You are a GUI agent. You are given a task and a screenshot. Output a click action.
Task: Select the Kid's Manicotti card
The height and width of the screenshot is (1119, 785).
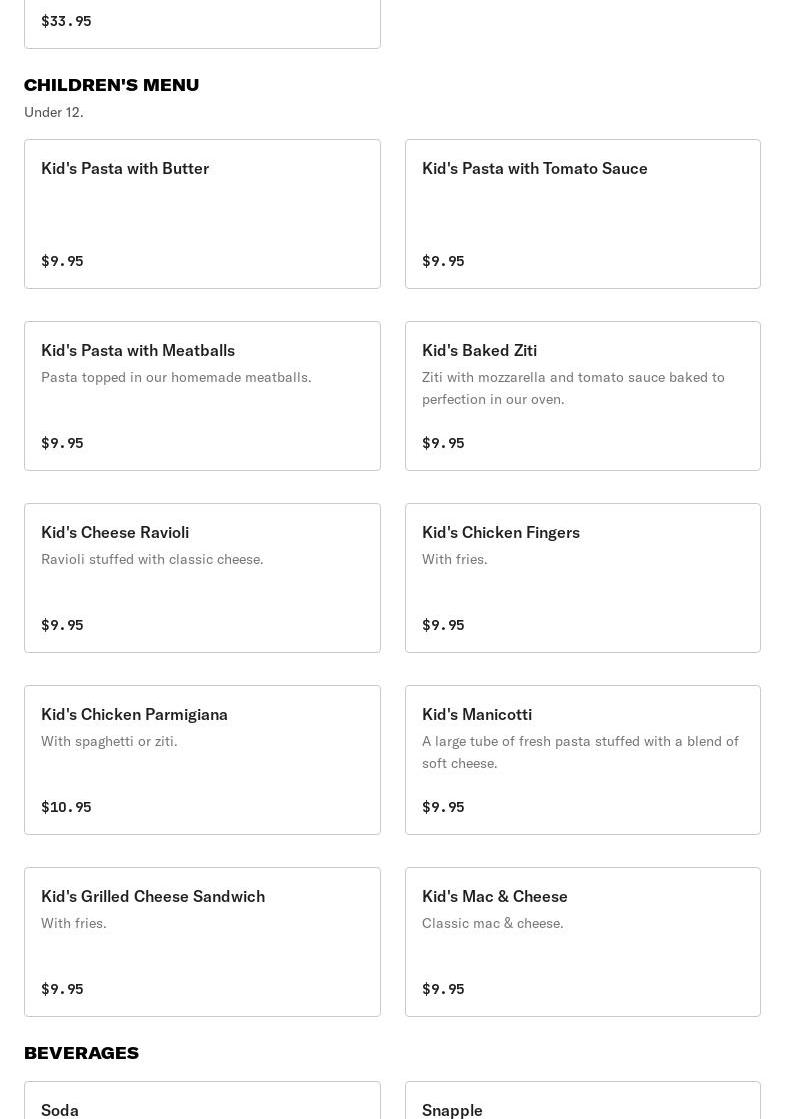582,760
